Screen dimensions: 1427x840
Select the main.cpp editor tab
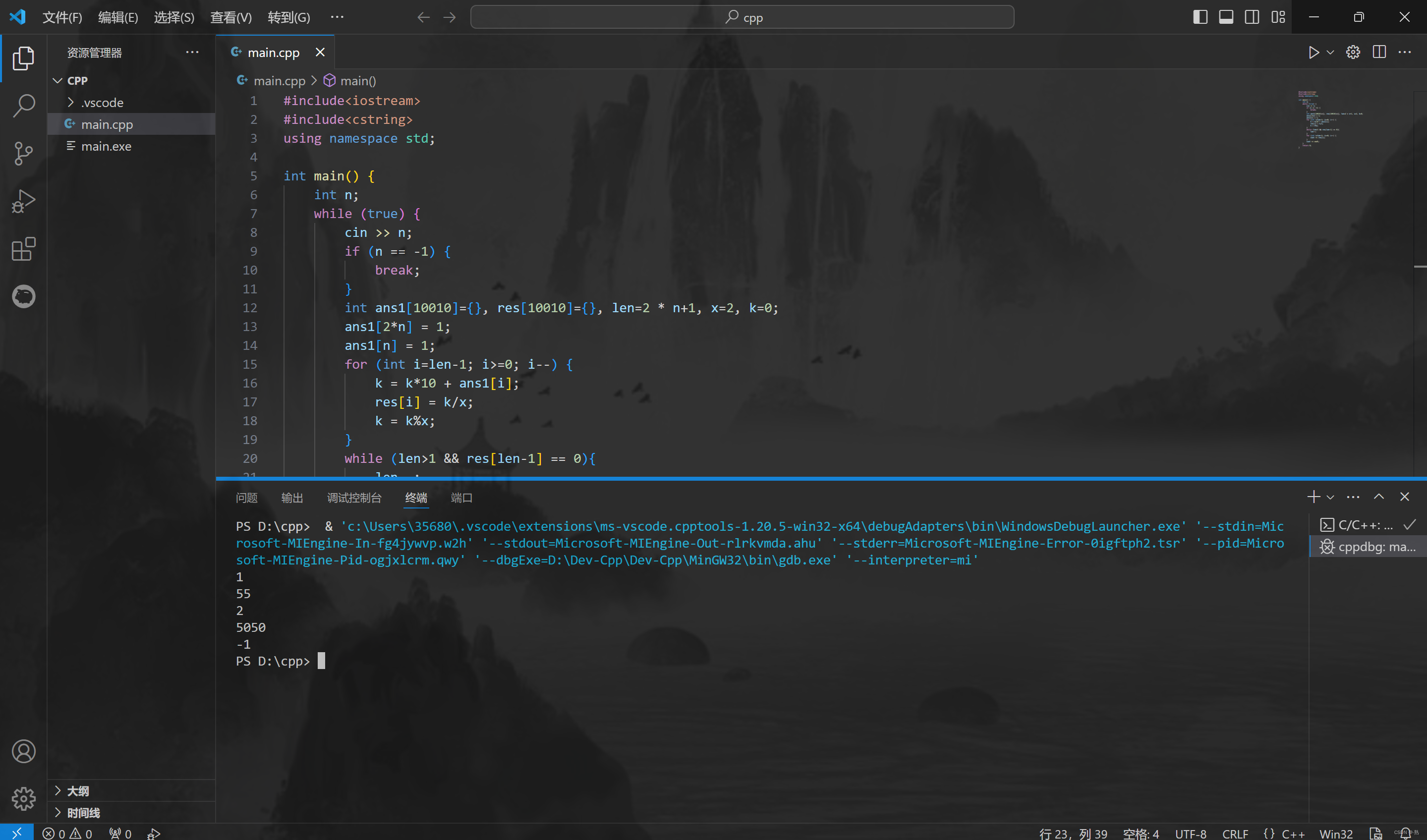275,52
